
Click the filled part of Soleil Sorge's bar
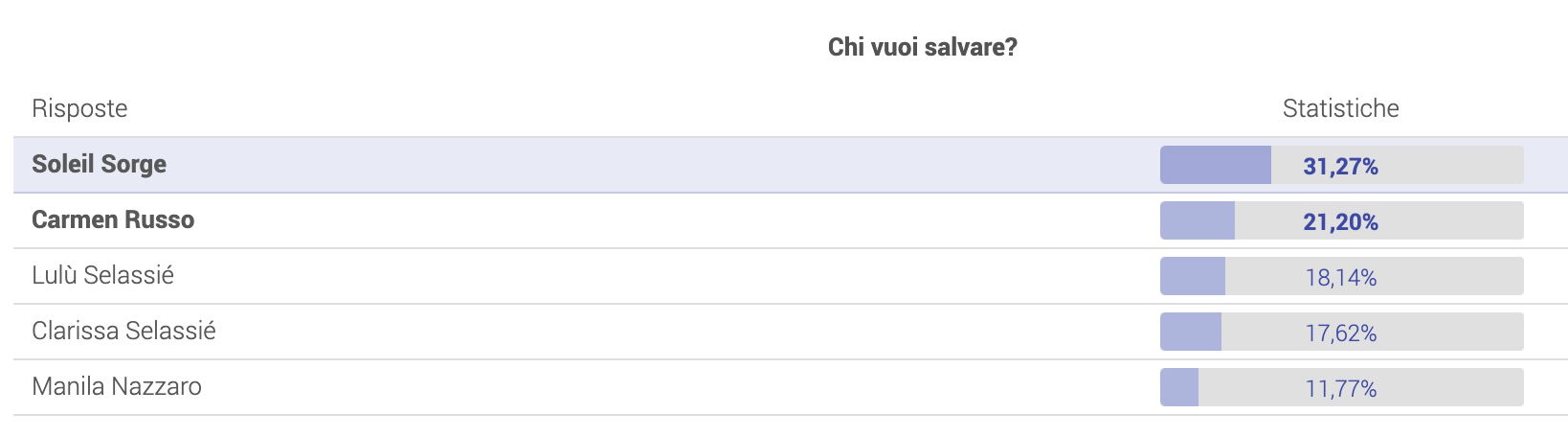point(1216,165)
